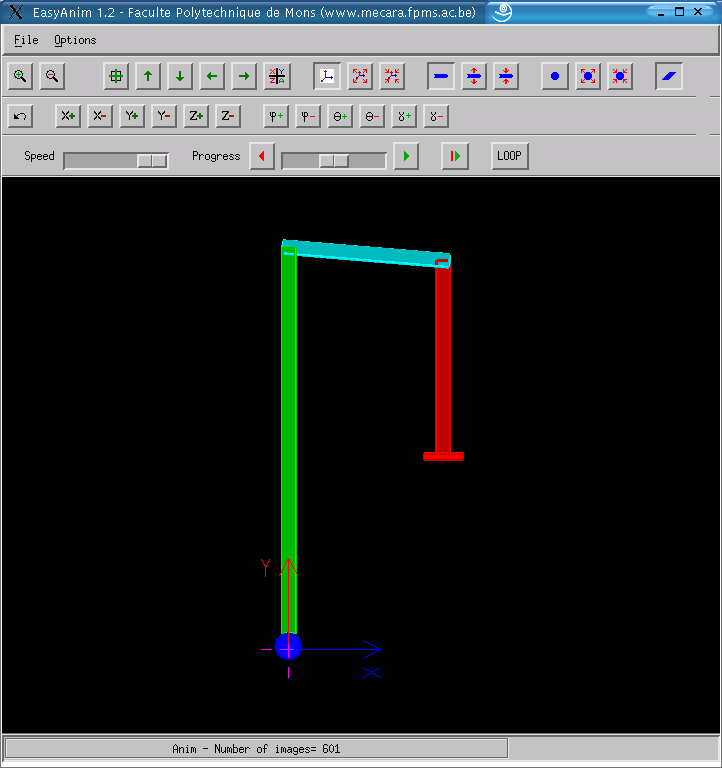
Task: Click the red hanging bar in viewport
Action: click(x=443, y=358)
